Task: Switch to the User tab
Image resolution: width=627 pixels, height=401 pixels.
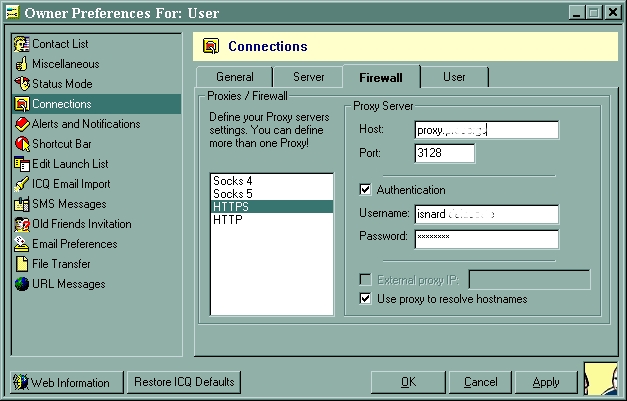Action: click(454, 77)
